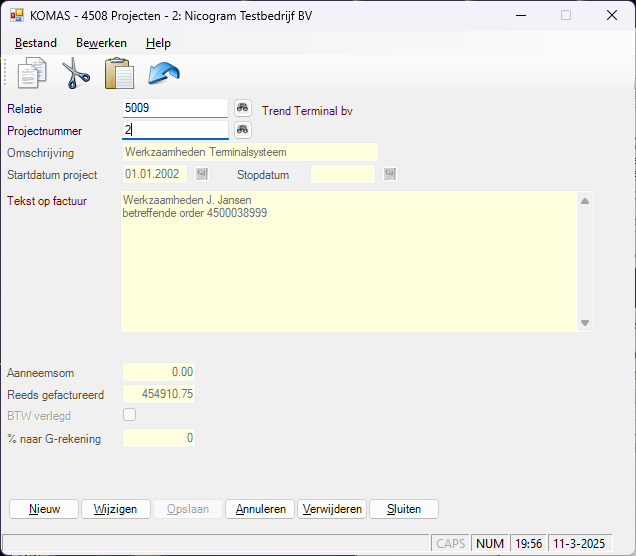The height and width of the screenshot is (556, 636).
Task: Click the Cut scissors toolbar icon
Action: 75,73
